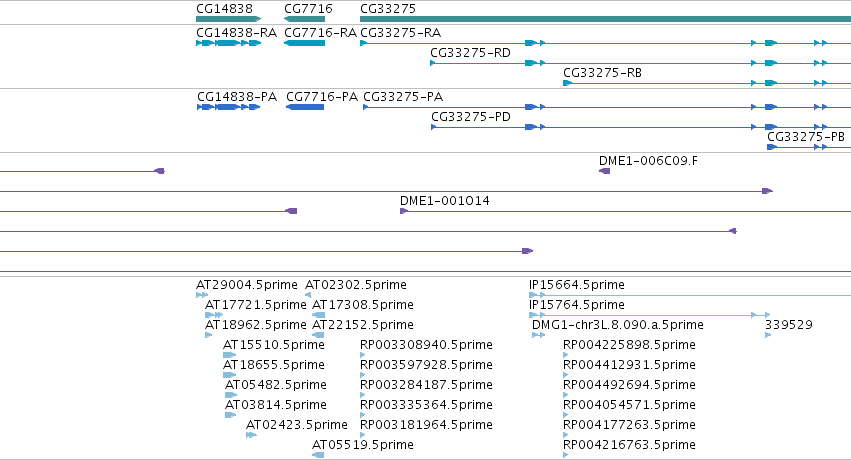Image resolution: width=851 pixels, height=460 pixels.
Task: Click the RP003335364.5prime label
Action: click(x=427, y=405)
